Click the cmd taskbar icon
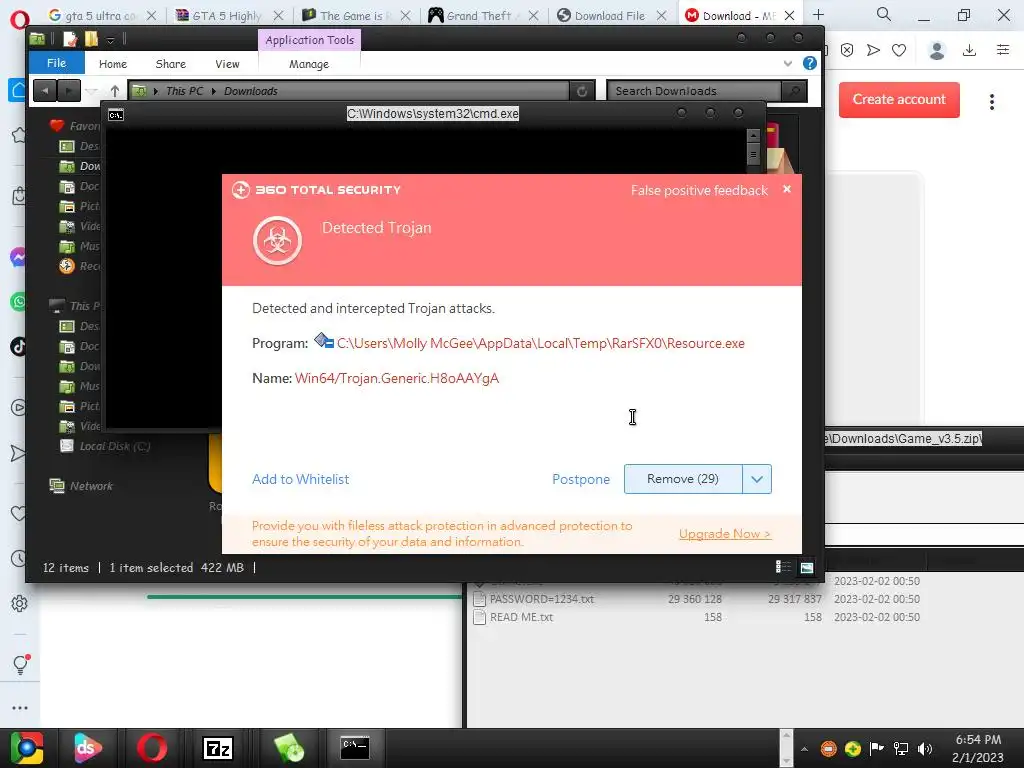Screen dimensions: 1024x768 [x=355, y=748]
